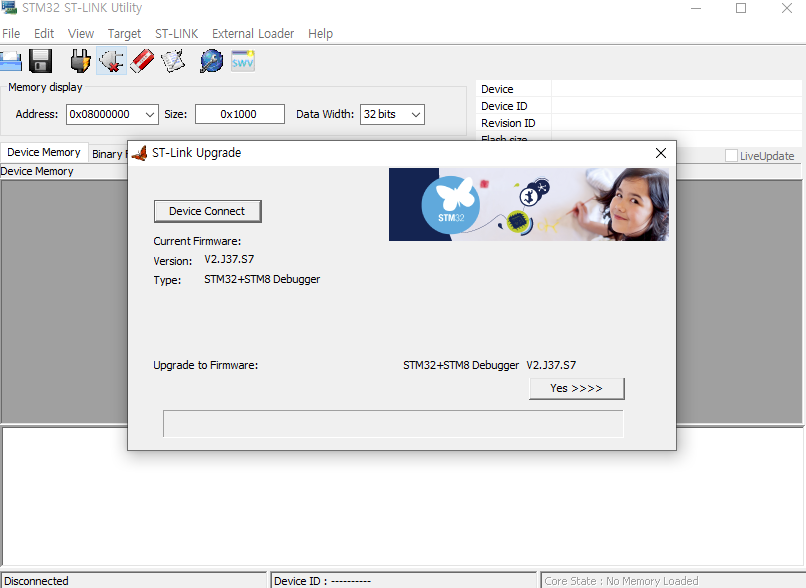Click the STM32 banner image
Image resolution: width=806 pixels, height=588 pixels.
pos(528,205)
